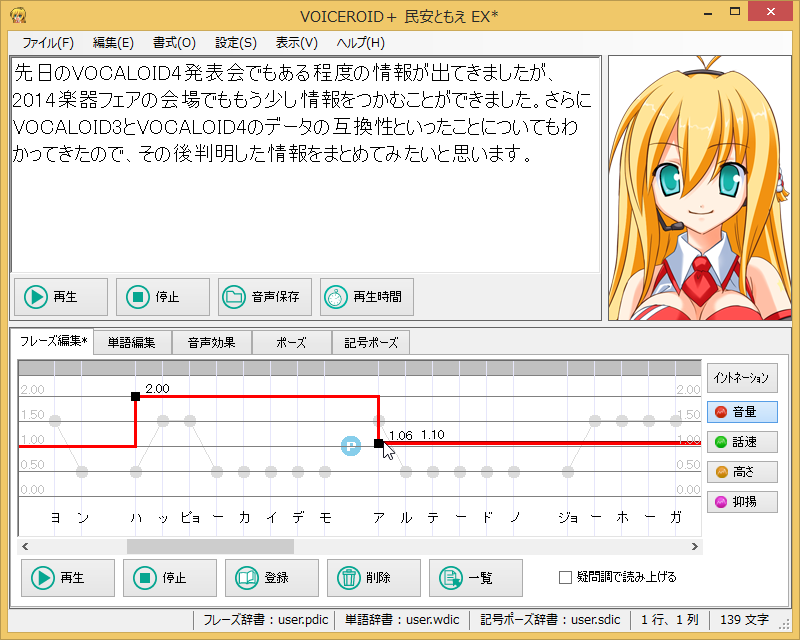Screen dimensions: 800x640
Task: Click the black volume node labeled 2.00
Action: (x=135, y=397)
